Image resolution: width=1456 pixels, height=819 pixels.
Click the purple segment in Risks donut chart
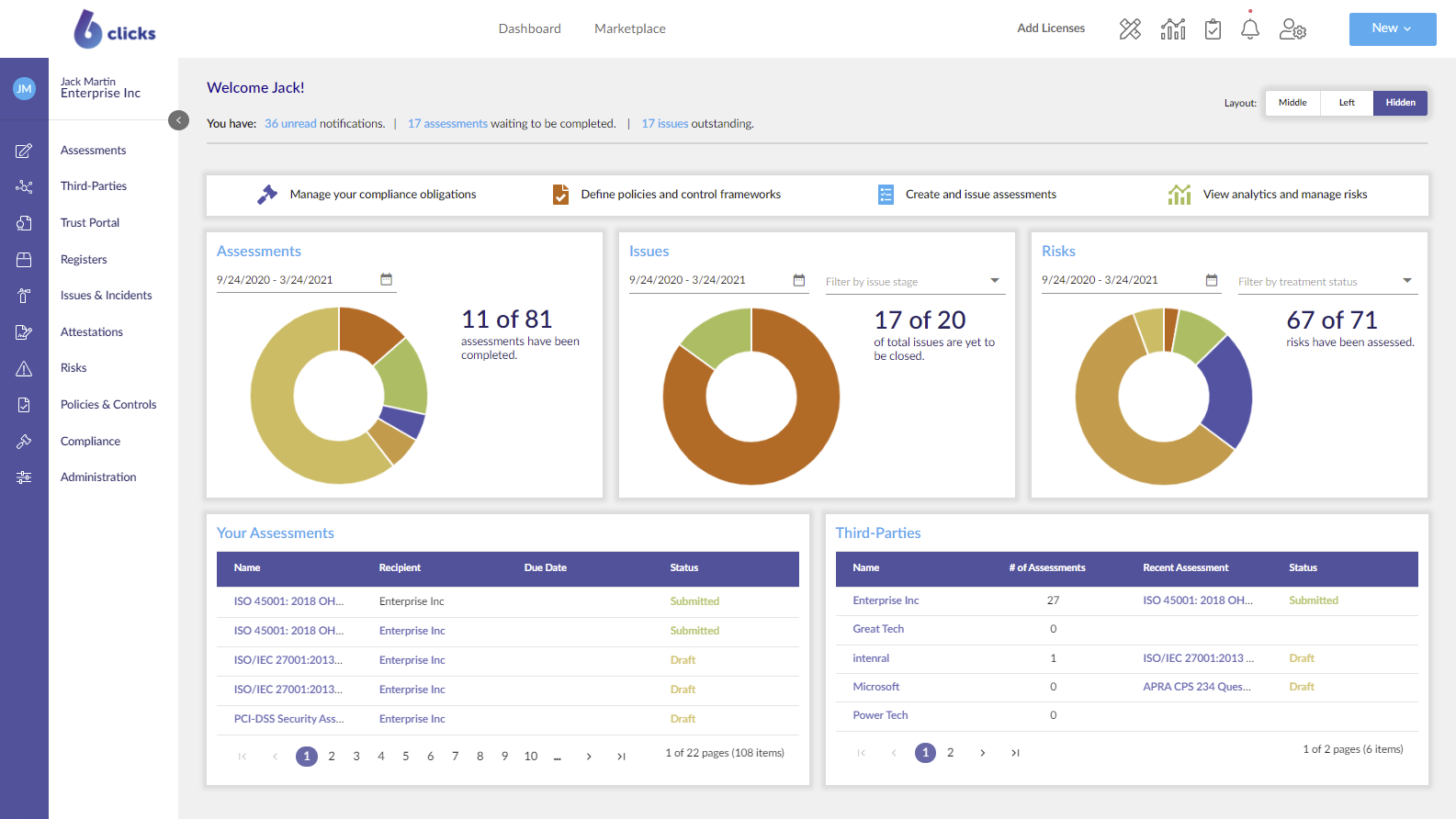tap(1227, 392)
